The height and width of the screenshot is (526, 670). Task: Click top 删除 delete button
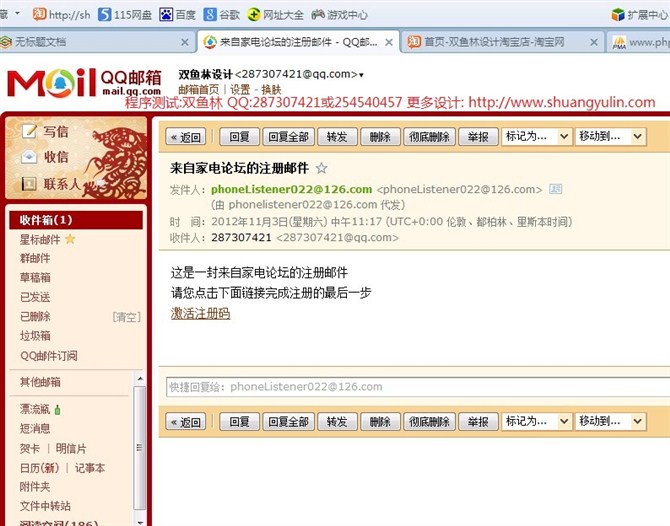pyautogui.click(x=380, y=137)
